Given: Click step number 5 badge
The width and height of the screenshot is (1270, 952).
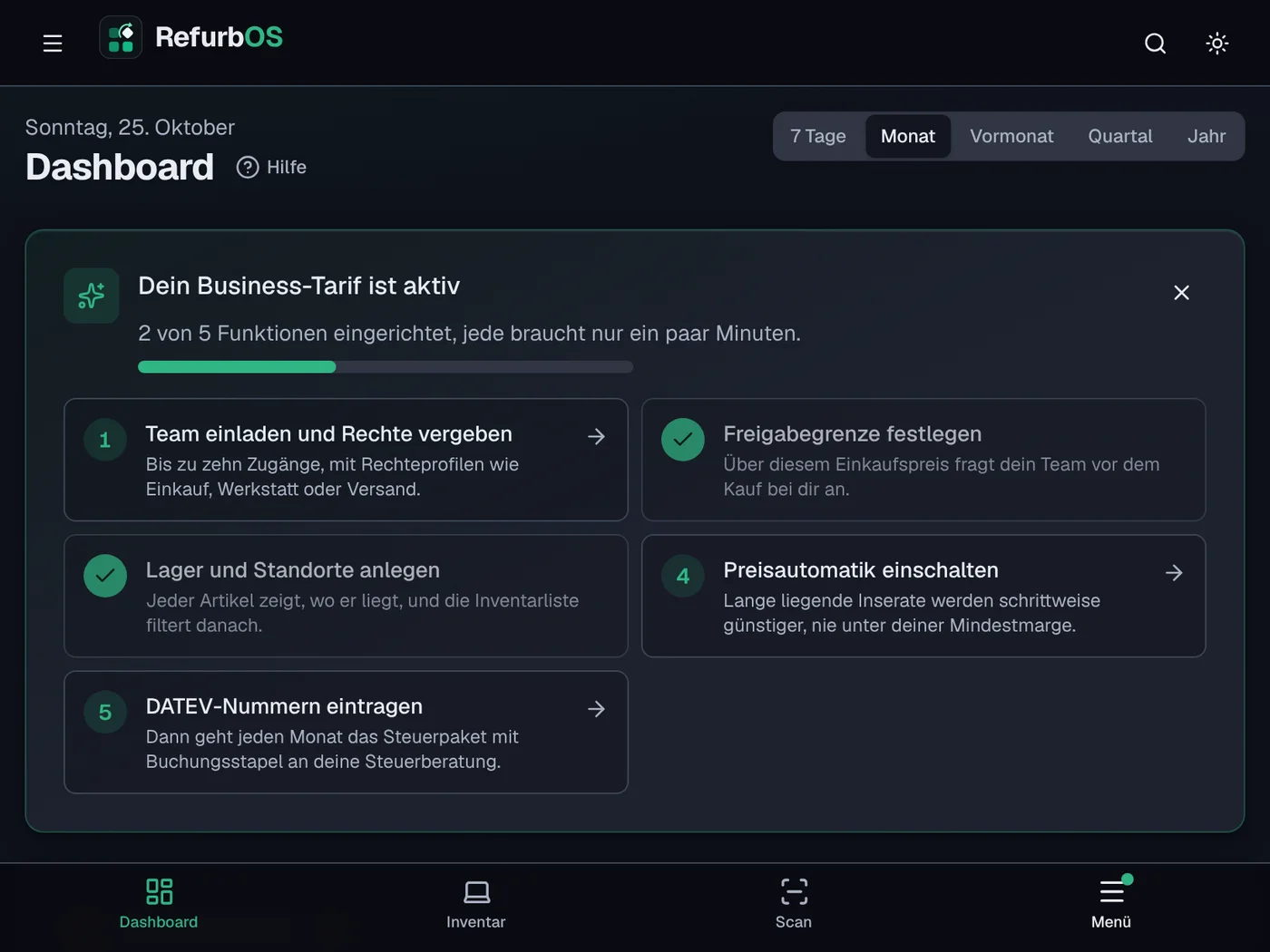Looking at the screenshot, I should tap(105, 712).
